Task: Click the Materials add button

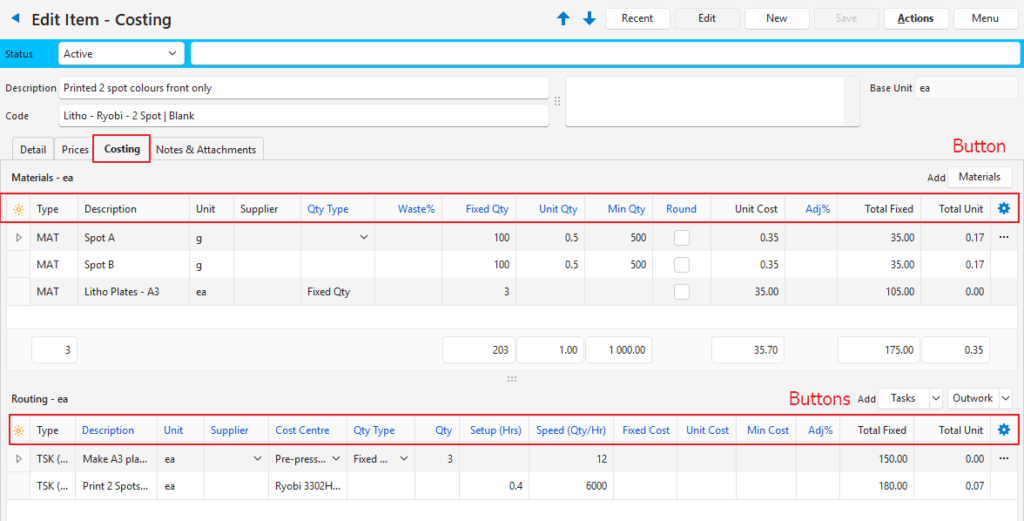Action: [x=980, y=177]
